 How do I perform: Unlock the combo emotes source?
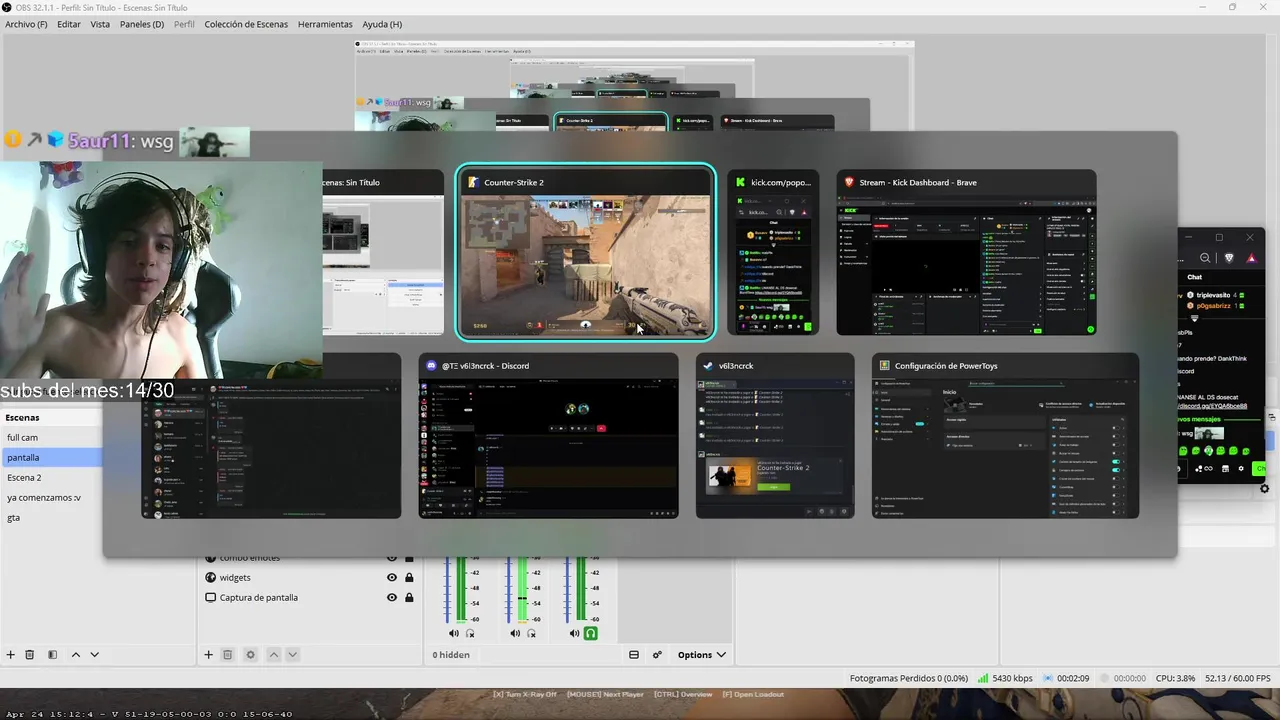(x=409, y=557)
